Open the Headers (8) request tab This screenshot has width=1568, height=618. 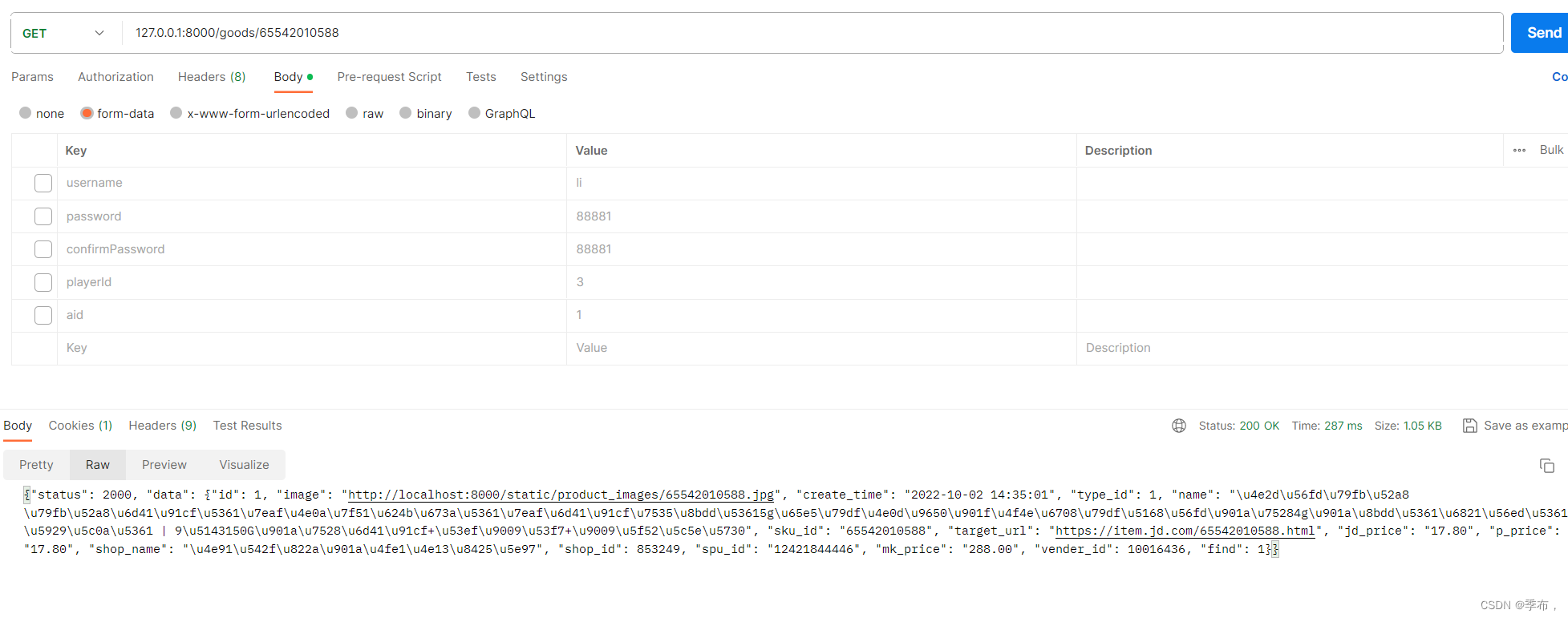(x=212, y=77)
